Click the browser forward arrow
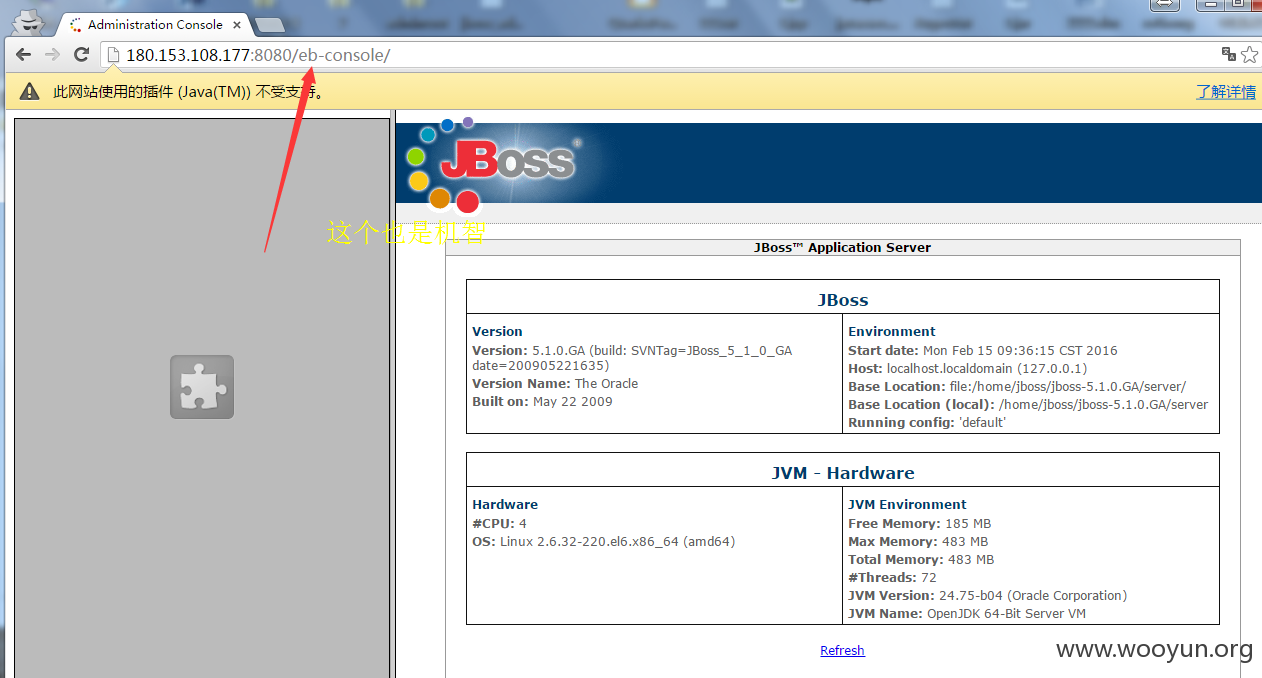 click(x=52, y=55)
